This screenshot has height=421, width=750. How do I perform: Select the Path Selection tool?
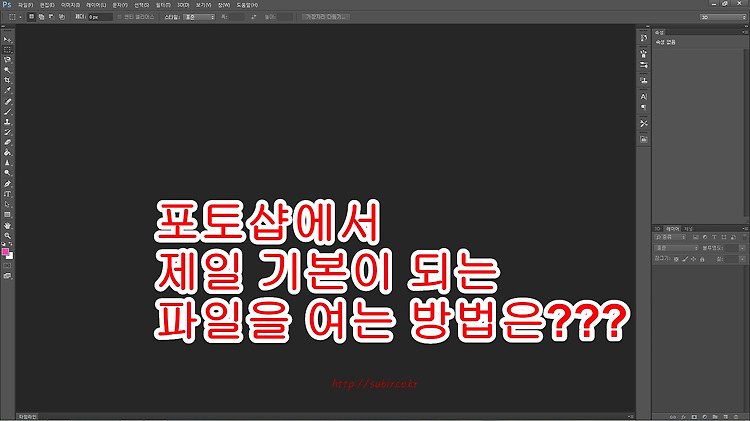(x=7, y=205)
